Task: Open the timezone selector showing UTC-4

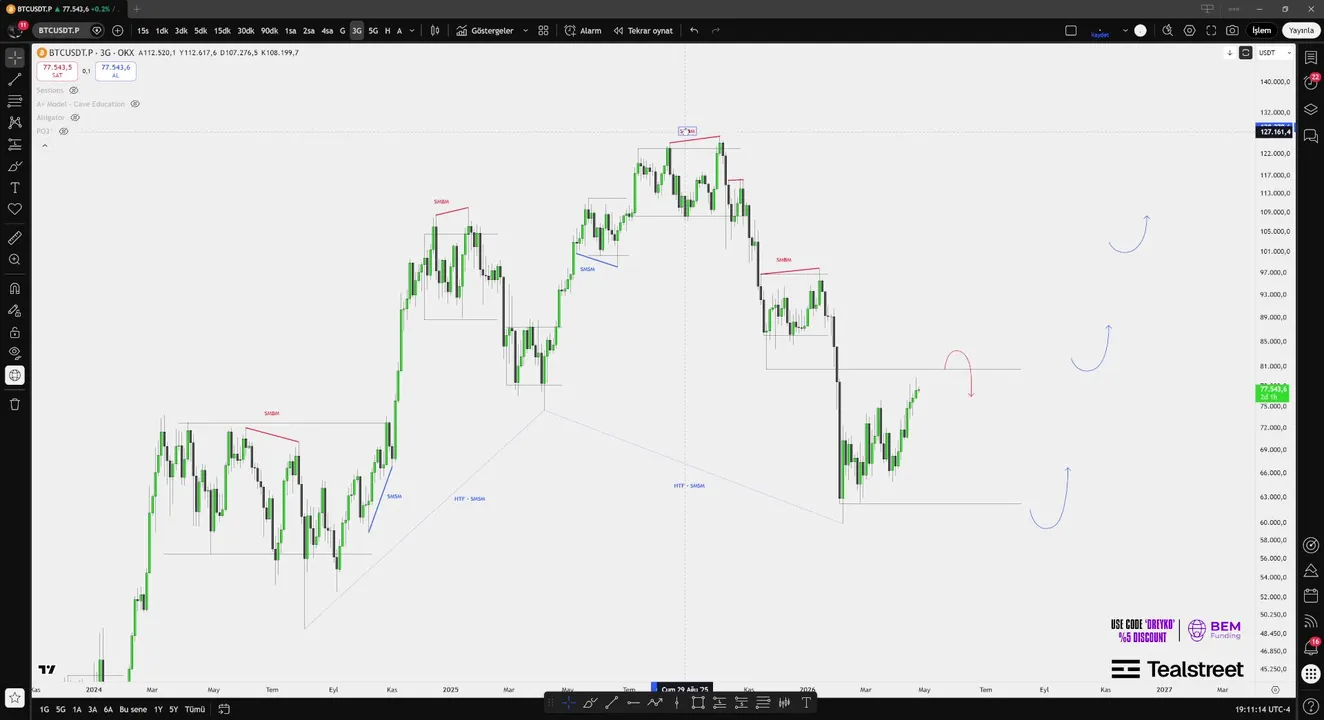Action: [1264, 709]
